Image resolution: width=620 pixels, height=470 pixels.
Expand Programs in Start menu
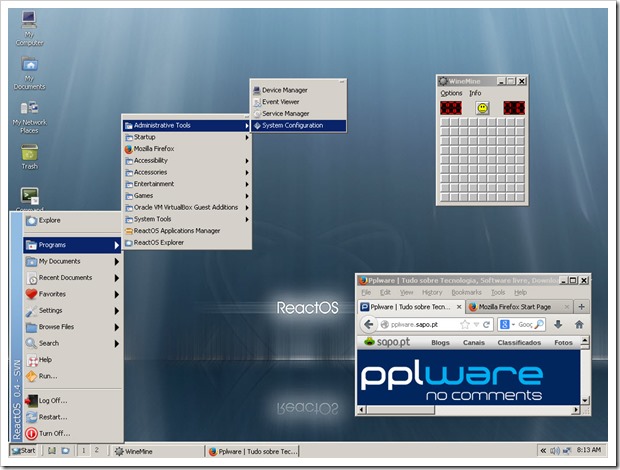pyautogui.click(x=73, y=245)
